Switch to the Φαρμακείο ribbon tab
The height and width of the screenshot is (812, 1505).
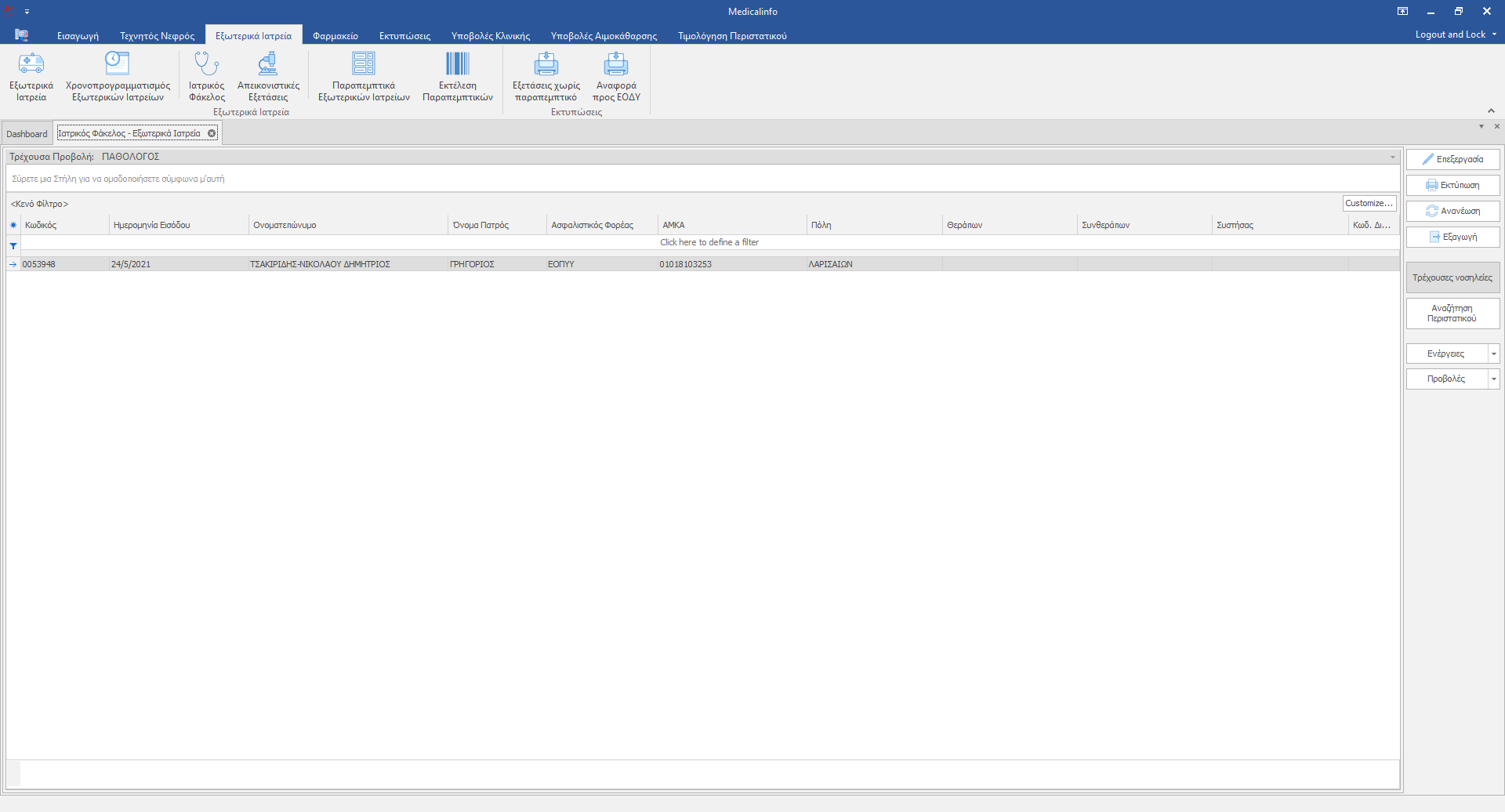[335, 36]
